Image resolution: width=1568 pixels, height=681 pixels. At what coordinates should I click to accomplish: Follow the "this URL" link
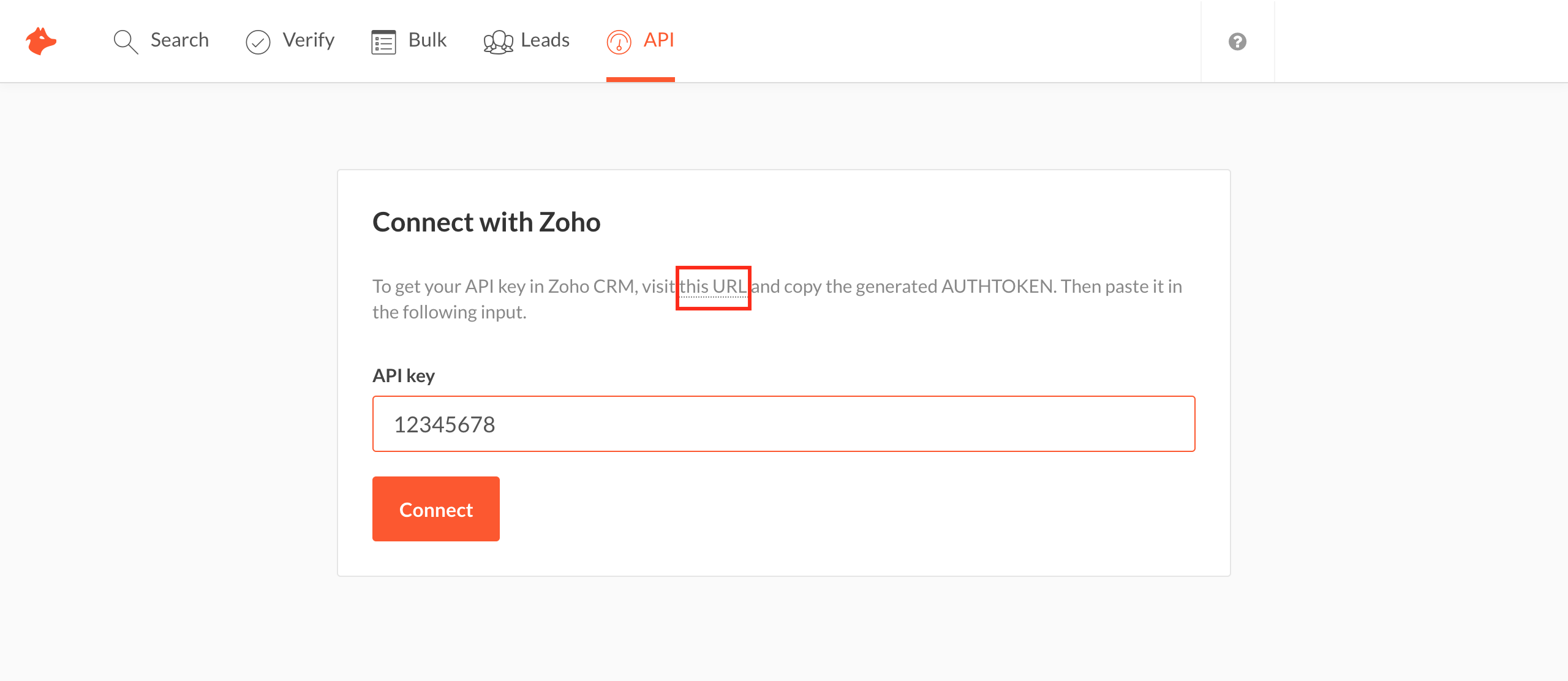tap(713, 287)
